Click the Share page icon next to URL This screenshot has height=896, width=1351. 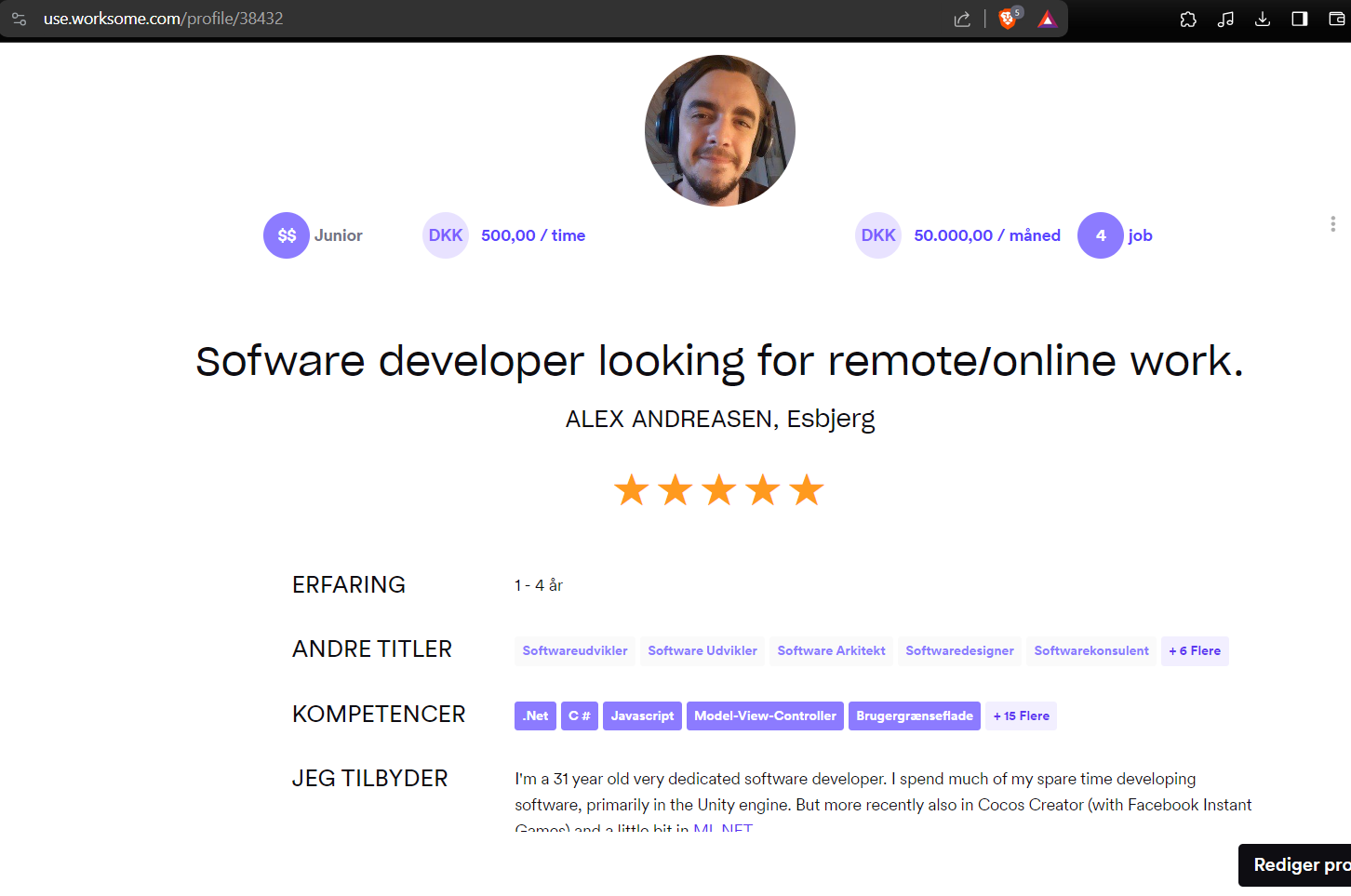point(962,19)
